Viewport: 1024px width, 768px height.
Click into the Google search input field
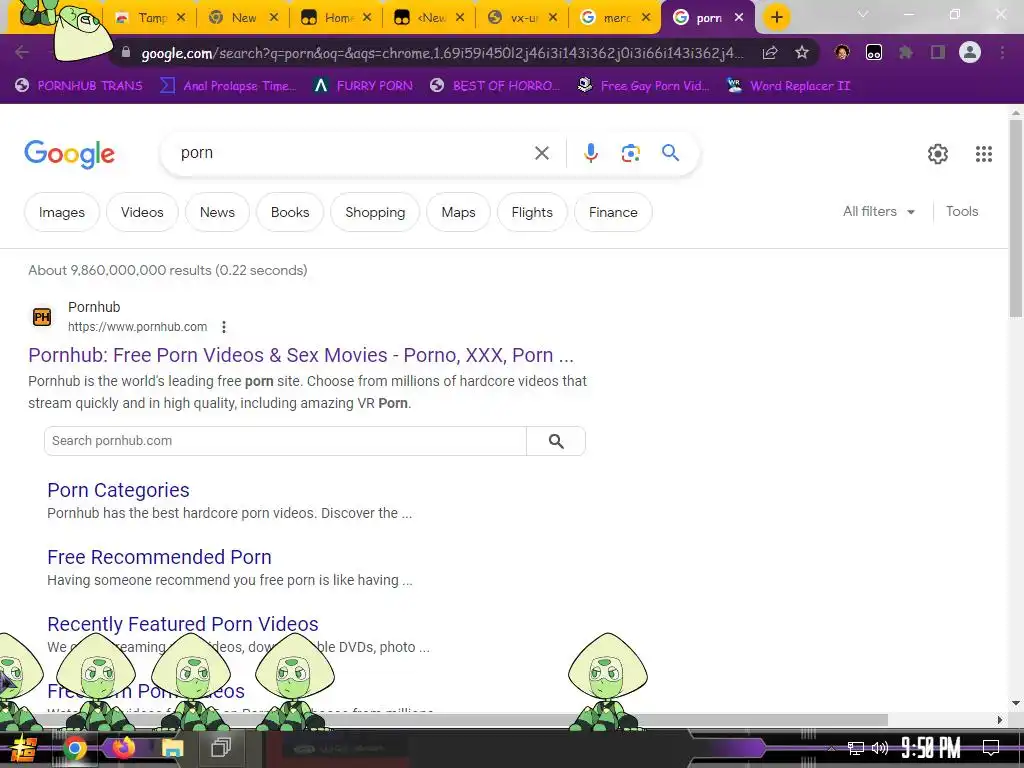pos(353,153)
